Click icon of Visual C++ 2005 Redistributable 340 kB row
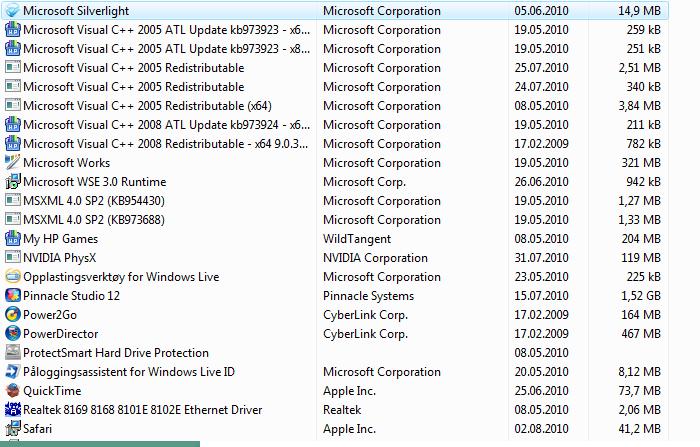The image size is (700, 447). 13,87
